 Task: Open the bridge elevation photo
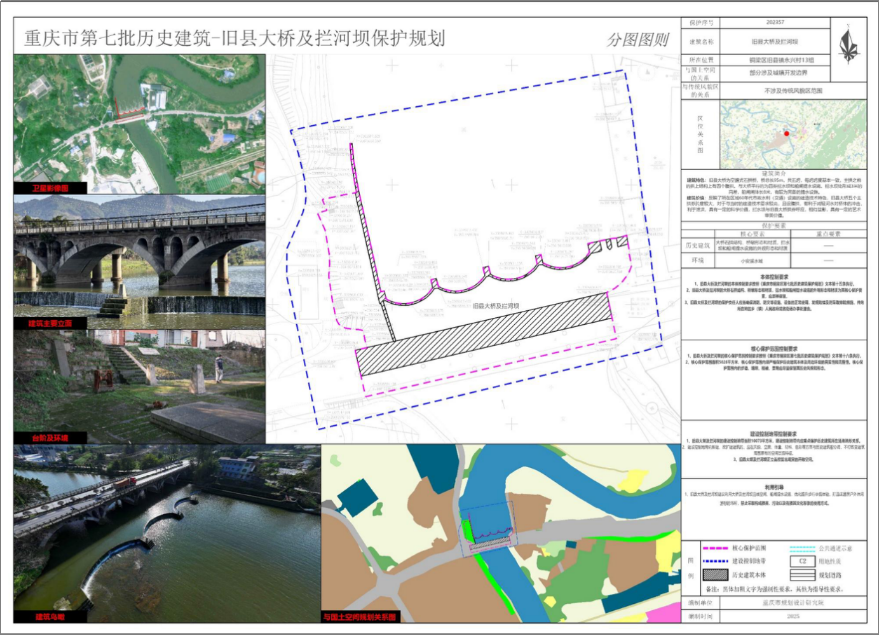tap(139, 260)
